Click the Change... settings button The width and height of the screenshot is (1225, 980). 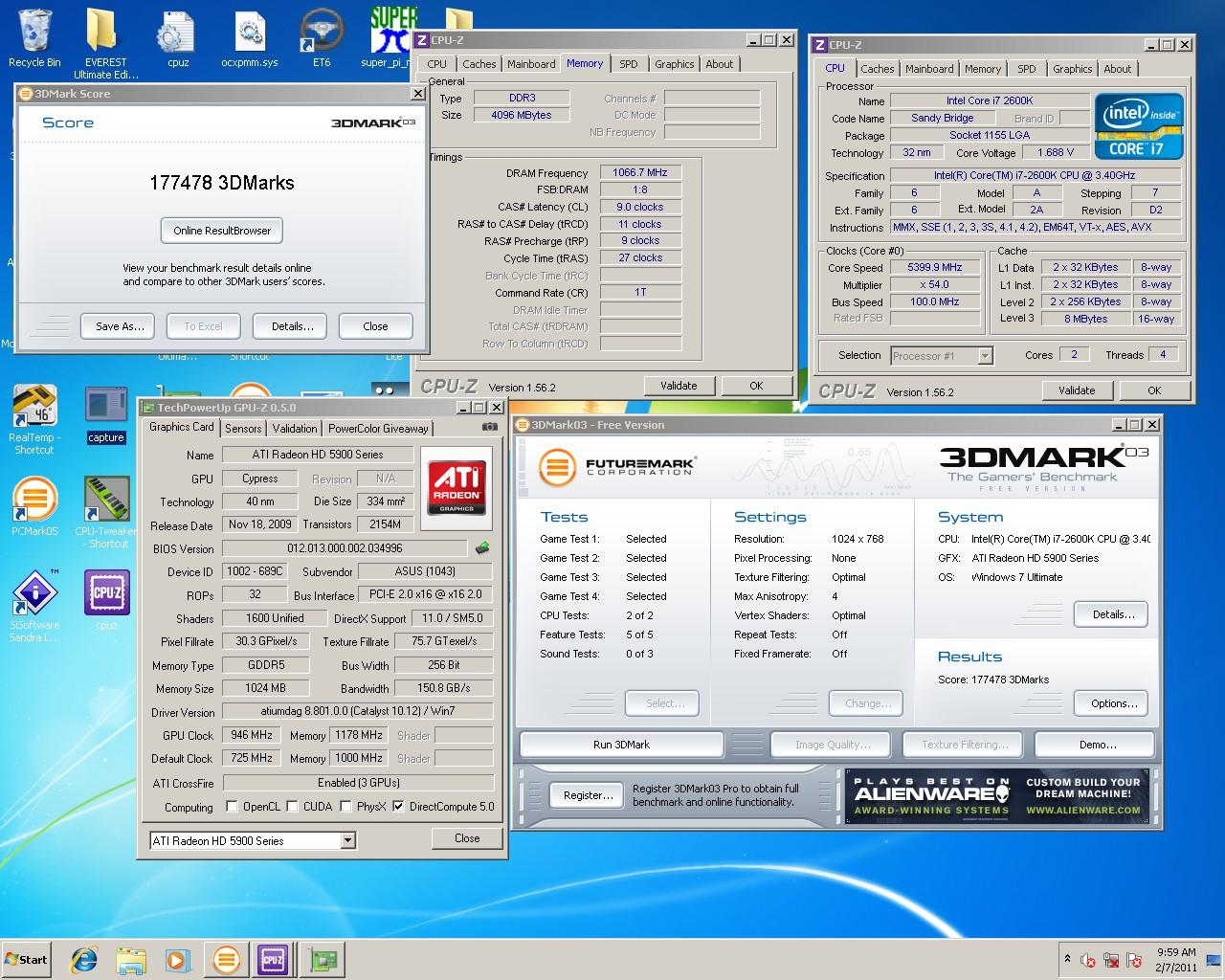pos(867,703)
